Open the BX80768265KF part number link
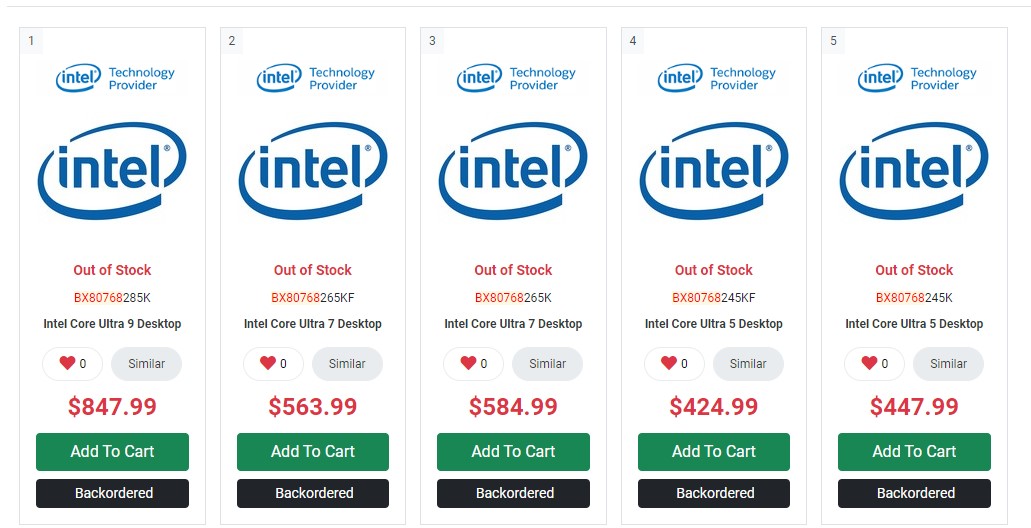The image size is (1031, 528). [x=313, y=297]
